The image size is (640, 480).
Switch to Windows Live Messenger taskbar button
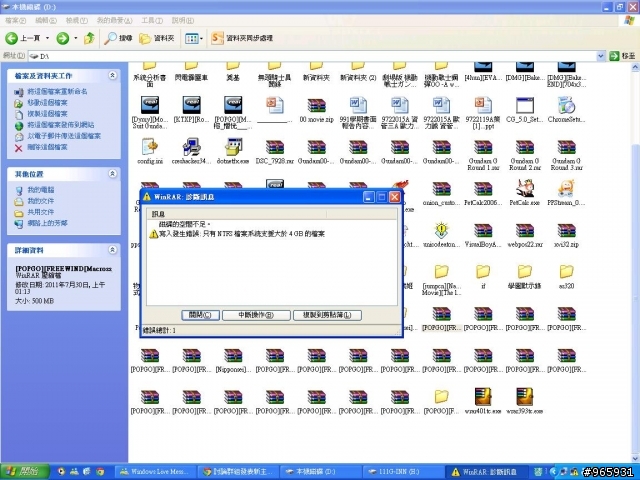tap(154, 471)
